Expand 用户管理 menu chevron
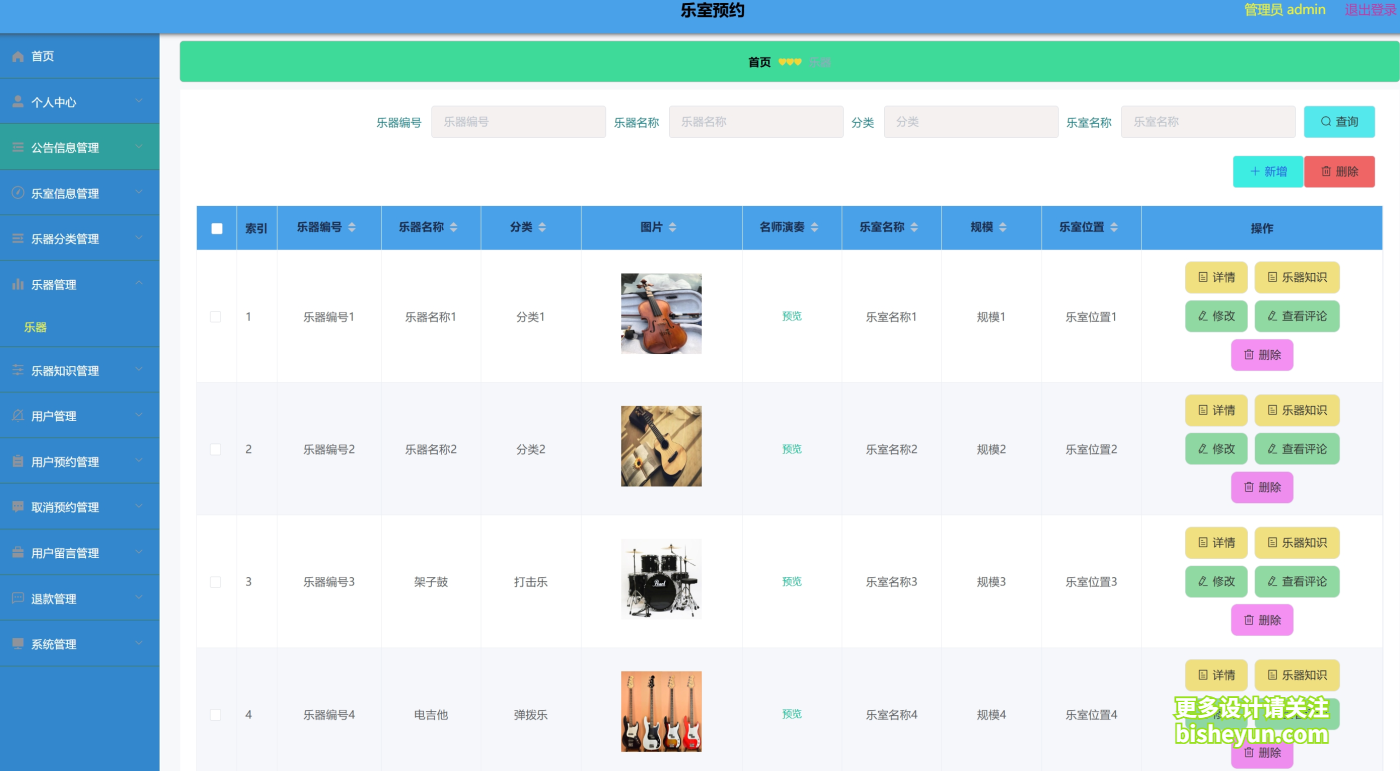 [139, 416]
